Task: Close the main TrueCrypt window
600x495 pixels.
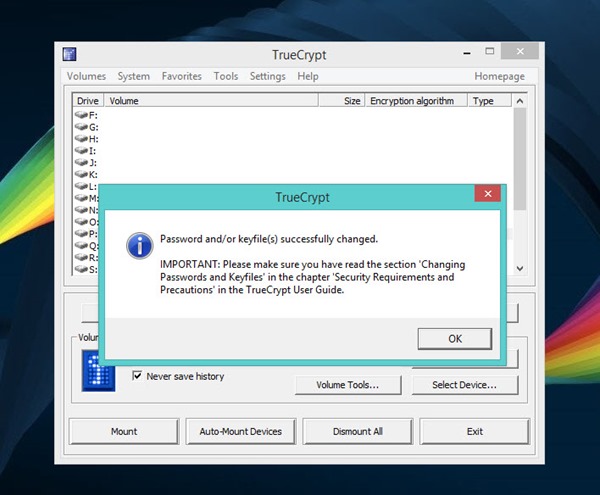Action: point(520,51)
